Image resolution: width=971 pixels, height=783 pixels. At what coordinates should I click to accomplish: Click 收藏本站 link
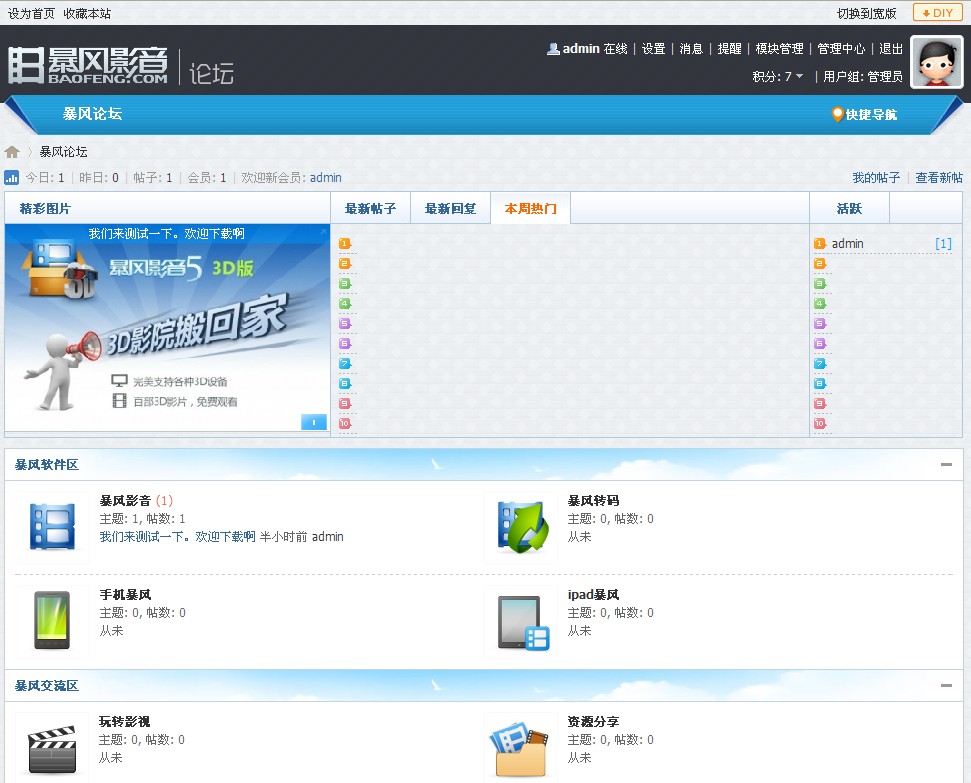point(87,14)
